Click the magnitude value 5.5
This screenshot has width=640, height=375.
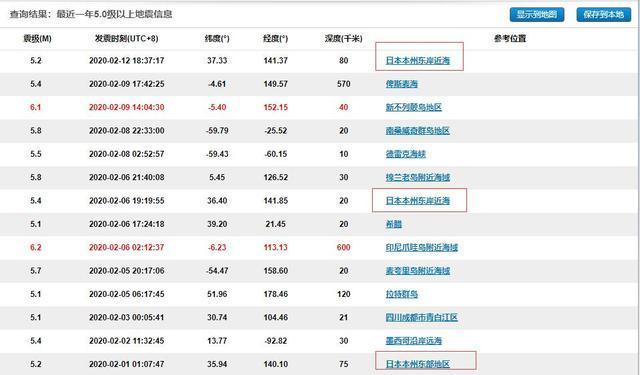click(x=36, y=154)
